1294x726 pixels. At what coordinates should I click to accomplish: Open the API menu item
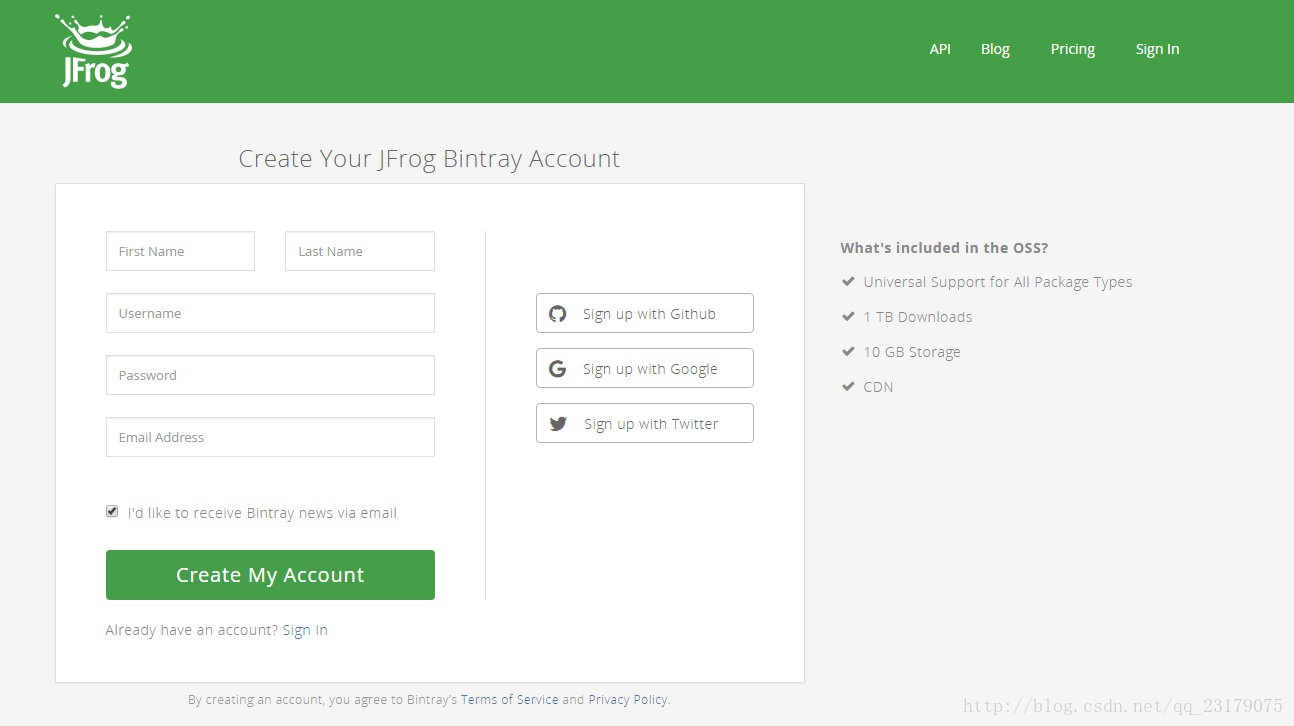pyautogui.click(x=940, y=49)
